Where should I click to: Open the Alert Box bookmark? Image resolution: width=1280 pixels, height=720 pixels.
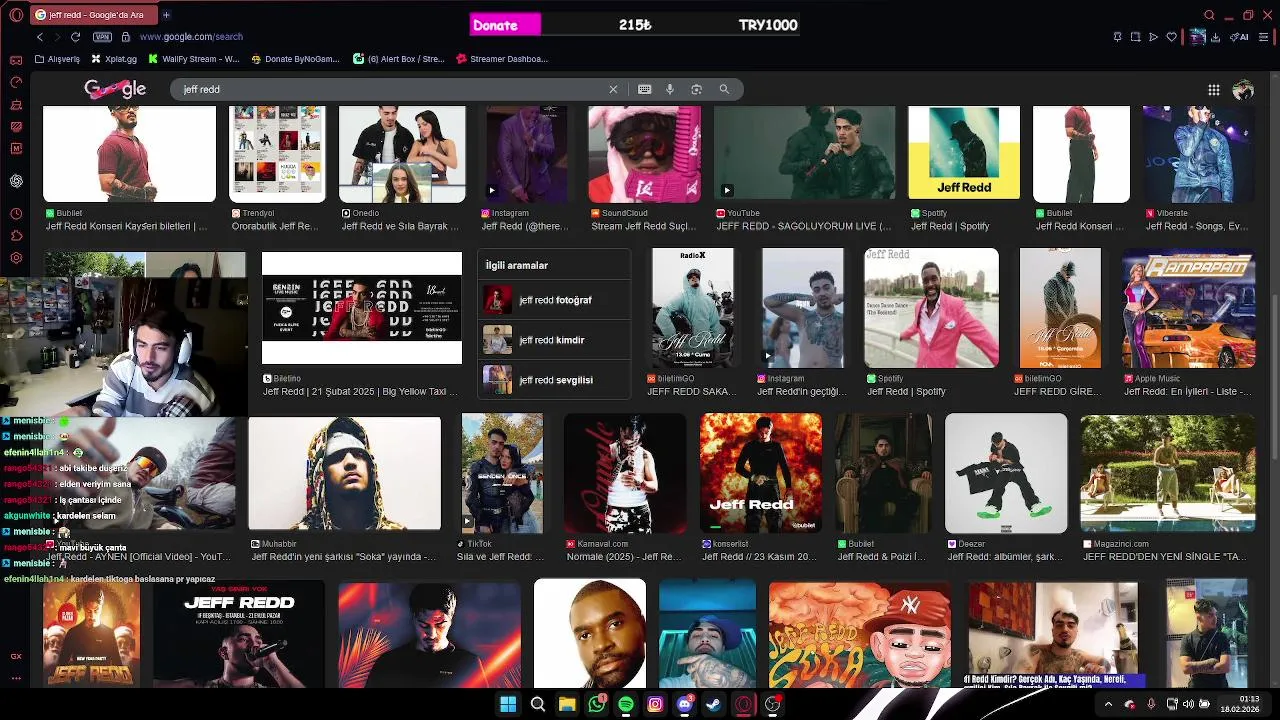pos(399,59)
